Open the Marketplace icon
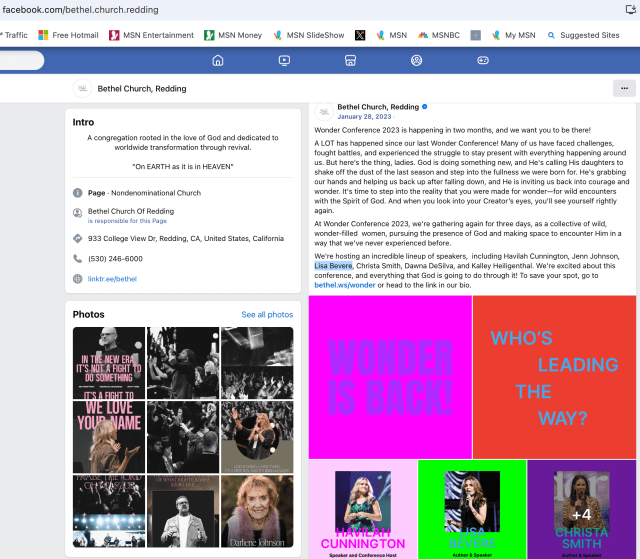This screenshot has height=559, width=640. click(350, 60)
